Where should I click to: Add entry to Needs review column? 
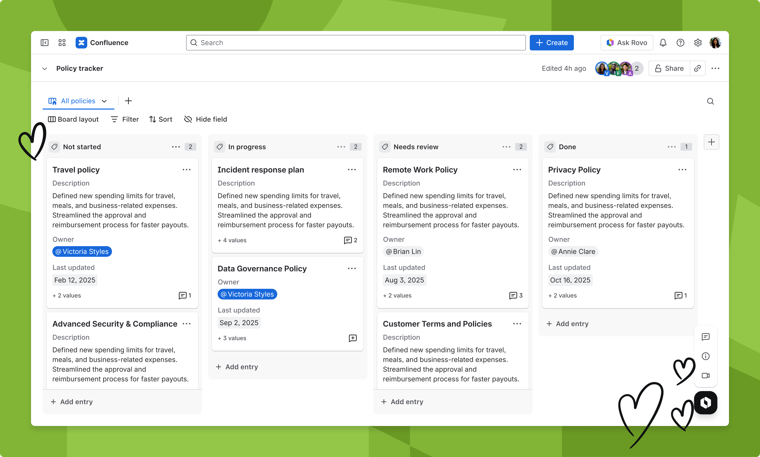tap(402, 402)
